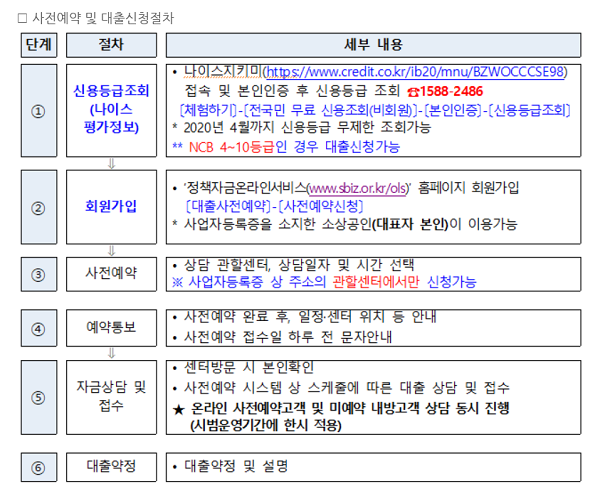Select the 절차 column header
The height and width of the screenshot is (496, 600).
112,45
